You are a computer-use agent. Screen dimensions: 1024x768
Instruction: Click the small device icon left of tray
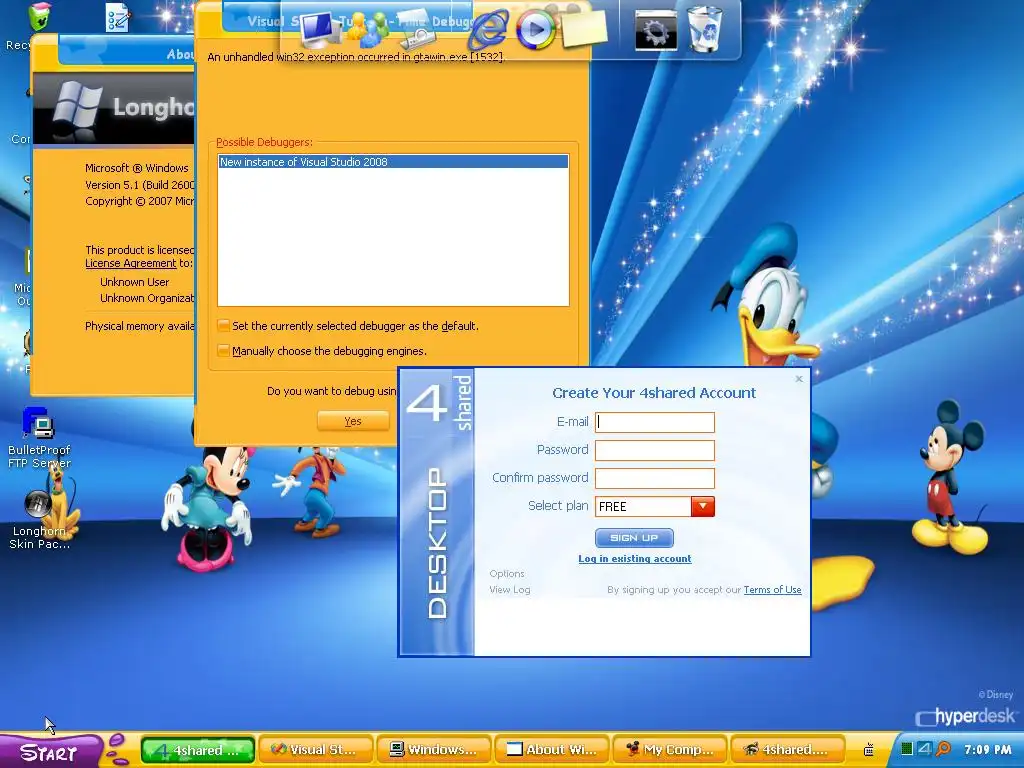pos(869,750)
